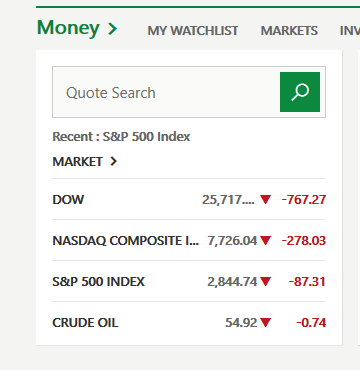Viewport: 360px width, 370px height.
Task: Open the CRUDE OIL quote row
Action: [189, 323]
